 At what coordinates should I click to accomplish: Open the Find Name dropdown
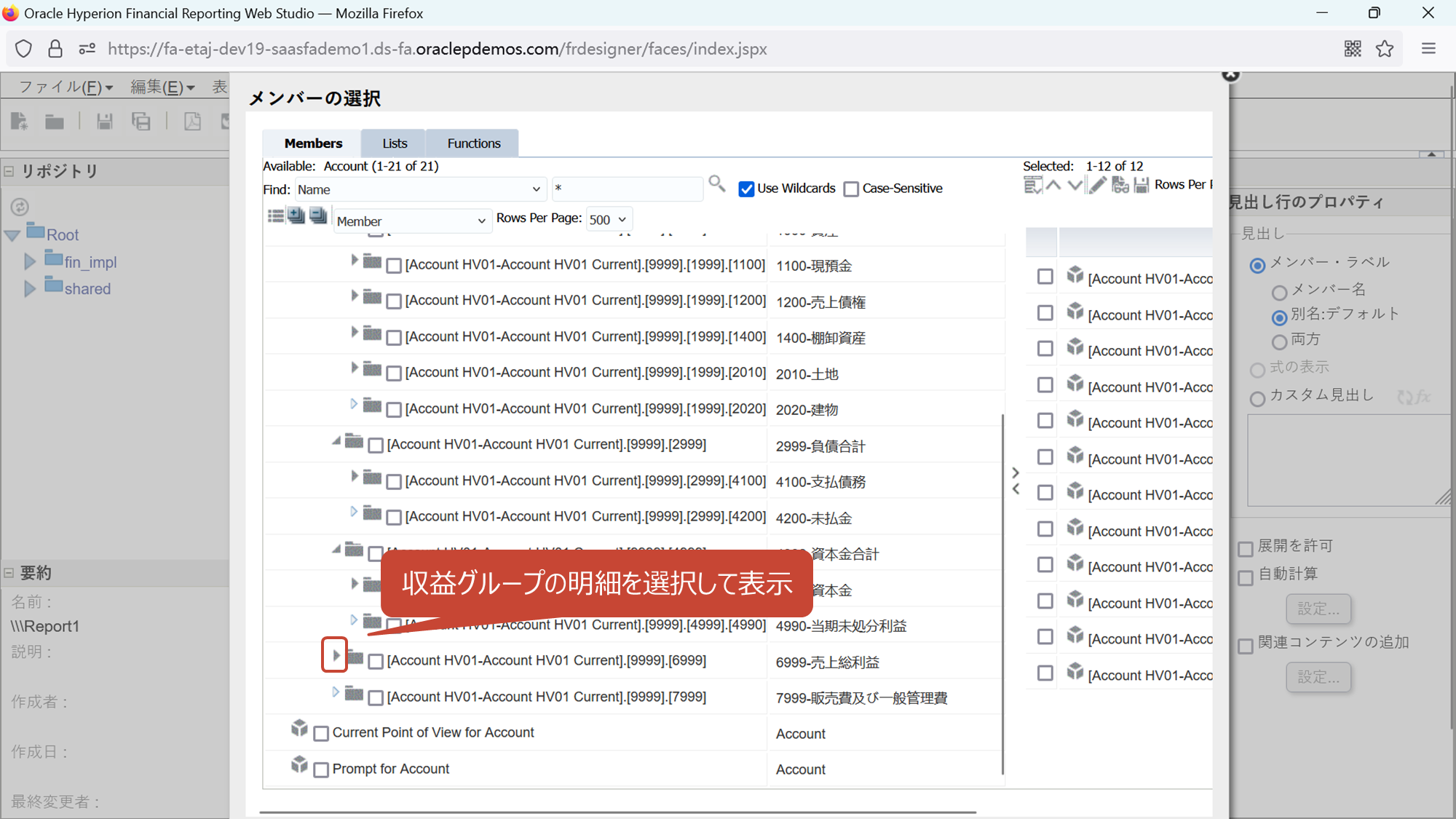tap(420, 189)
